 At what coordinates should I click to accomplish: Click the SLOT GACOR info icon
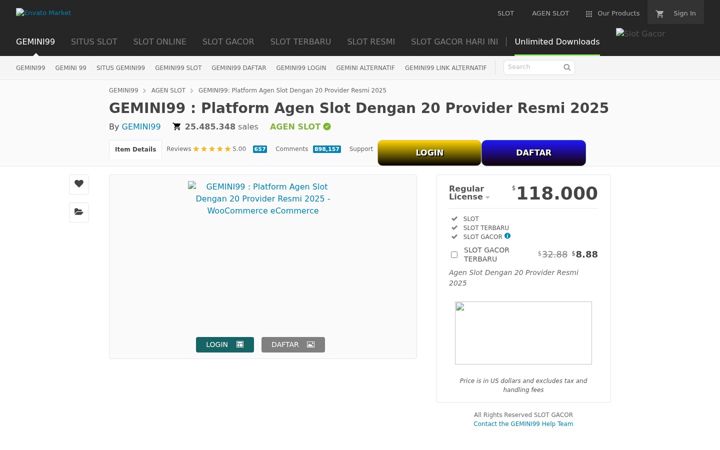507,236
